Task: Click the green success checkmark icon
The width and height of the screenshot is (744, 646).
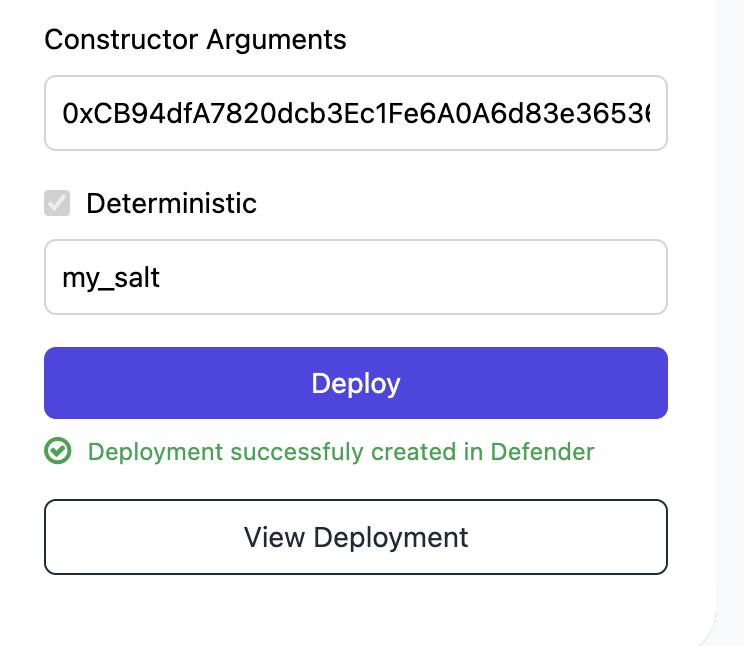Action: pyautogui.click(x=58, y=452)
